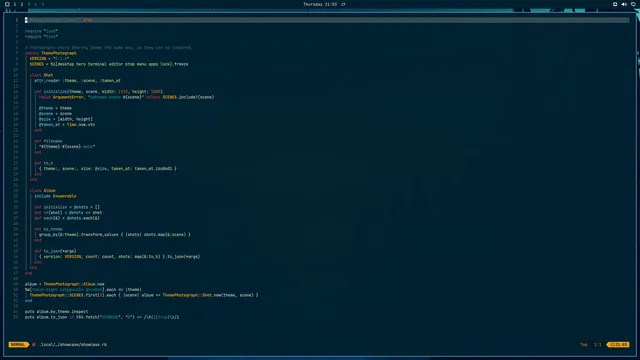640x360 pixels.
Task: Click the orange clock badge in statusline
Action: 618,344
